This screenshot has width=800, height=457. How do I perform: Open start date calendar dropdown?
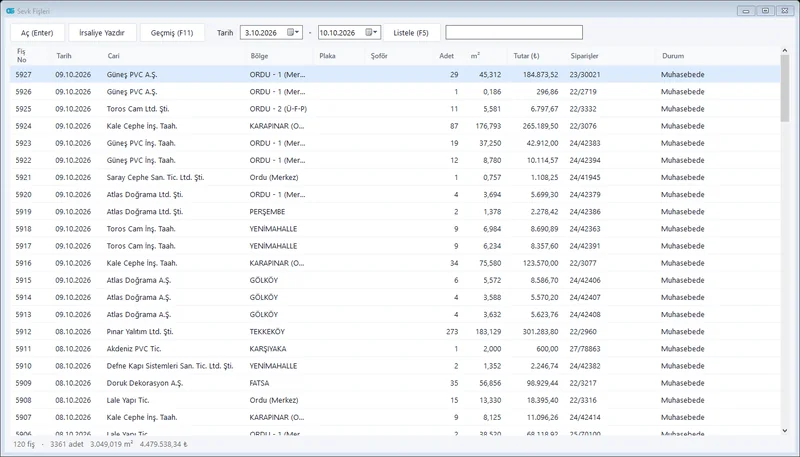click(294, 33)
